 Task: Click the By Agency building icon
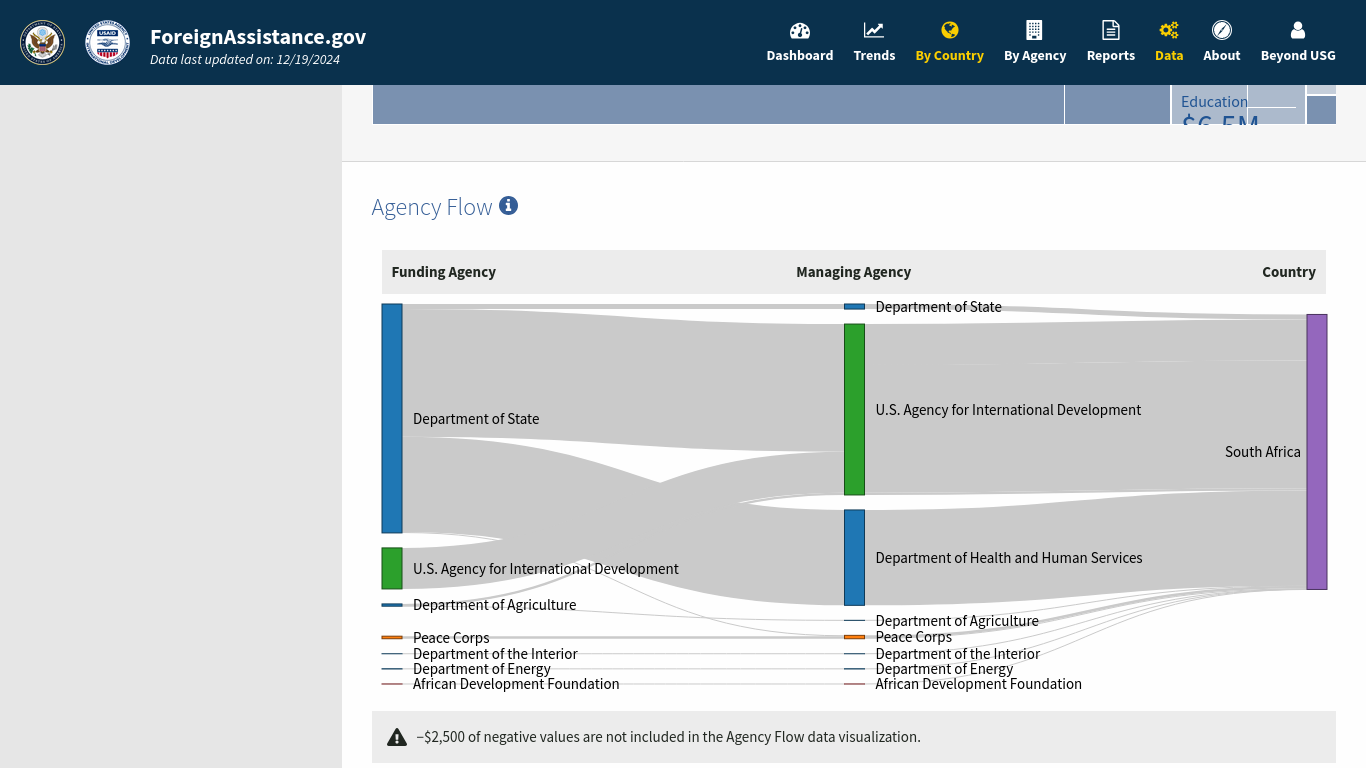[x=1035, y=30]
